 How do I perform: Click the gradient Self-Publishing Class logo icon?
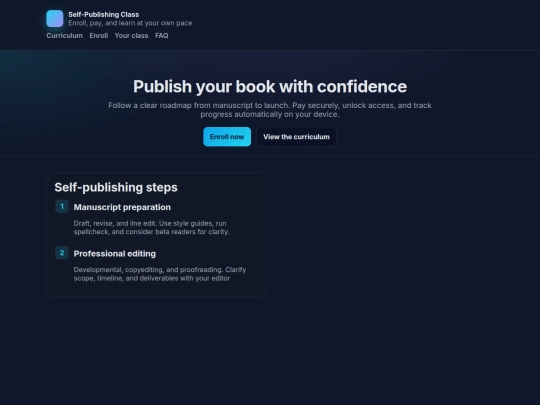[55, 19]
